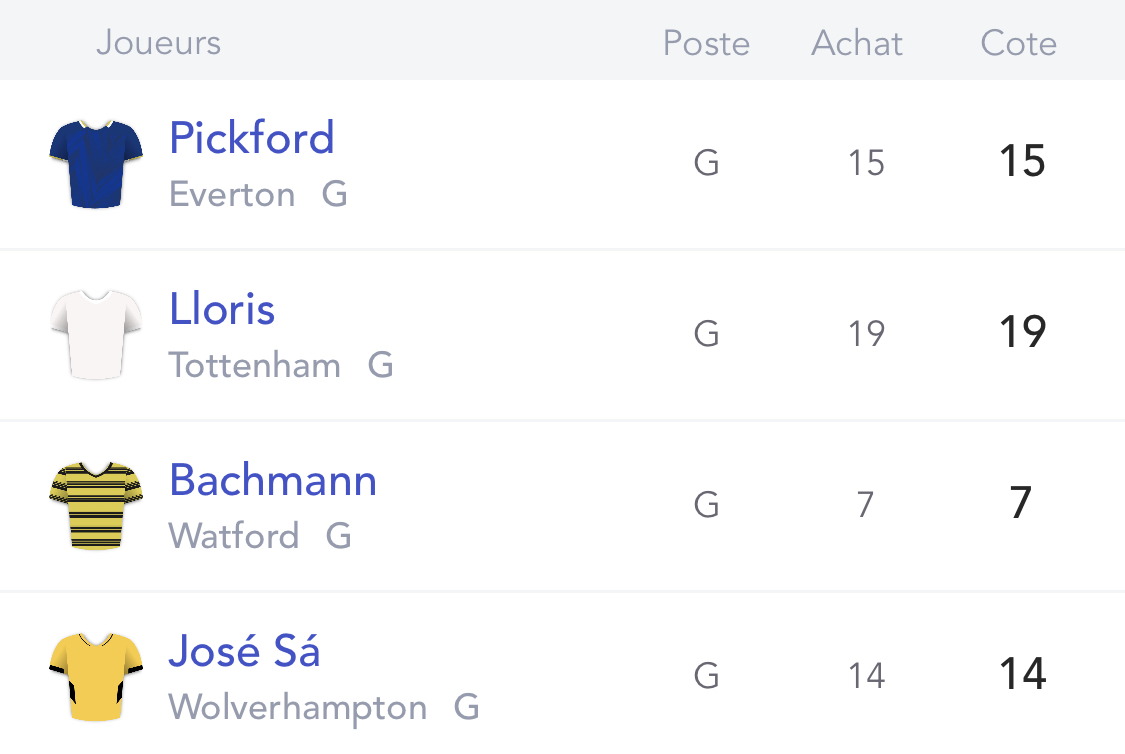Click Lloris's white Tottenham jersey icon
This screenshot has width=1125, height=754.
tap(96, 335)
